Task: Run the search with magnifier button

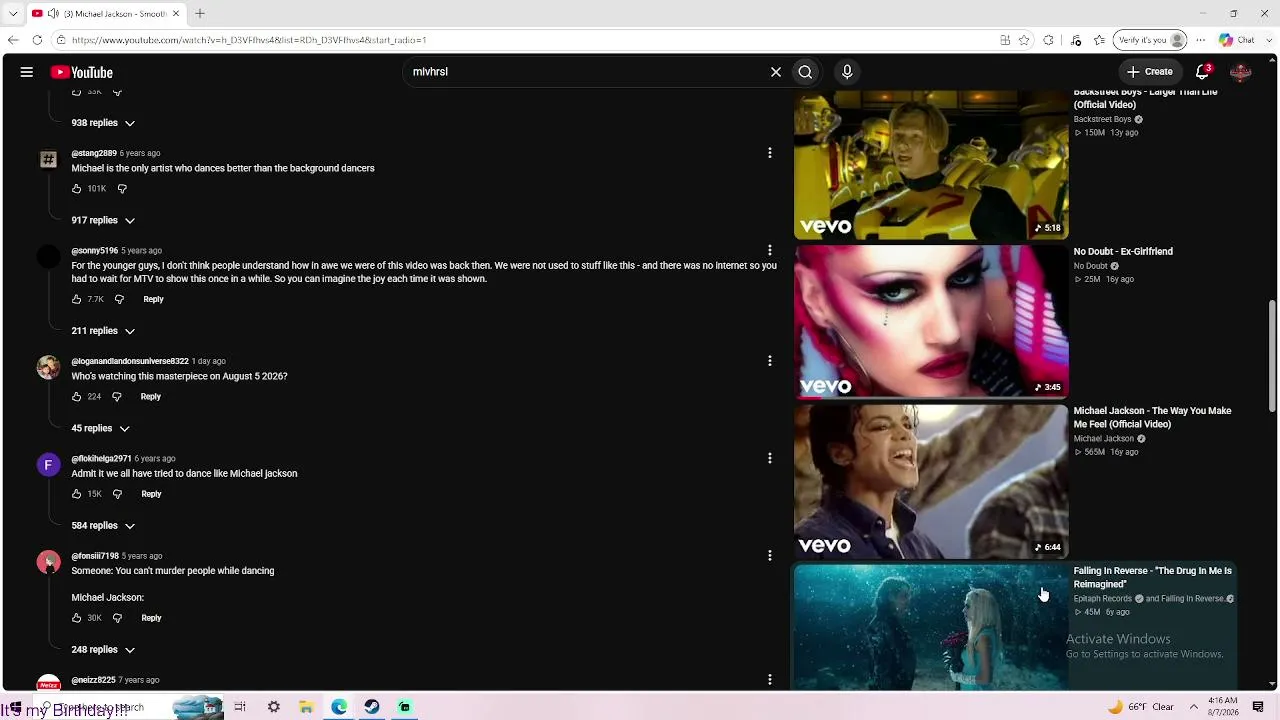Action: [805, 72]
